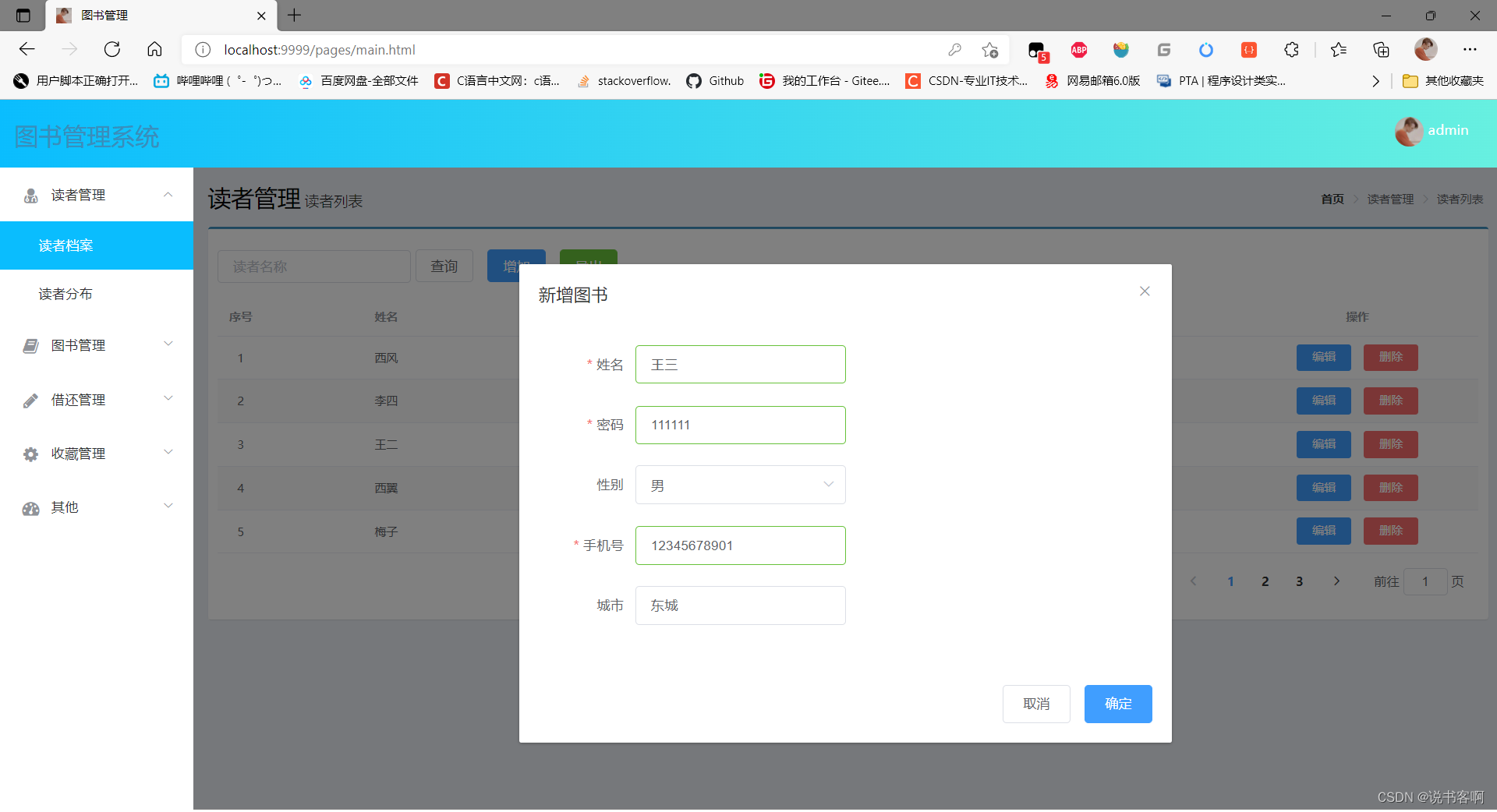The width and height of the screenshot is (1497, 812).
Task: Open the 性别 dropdown showing 男
Action: [x=741, y=485]
